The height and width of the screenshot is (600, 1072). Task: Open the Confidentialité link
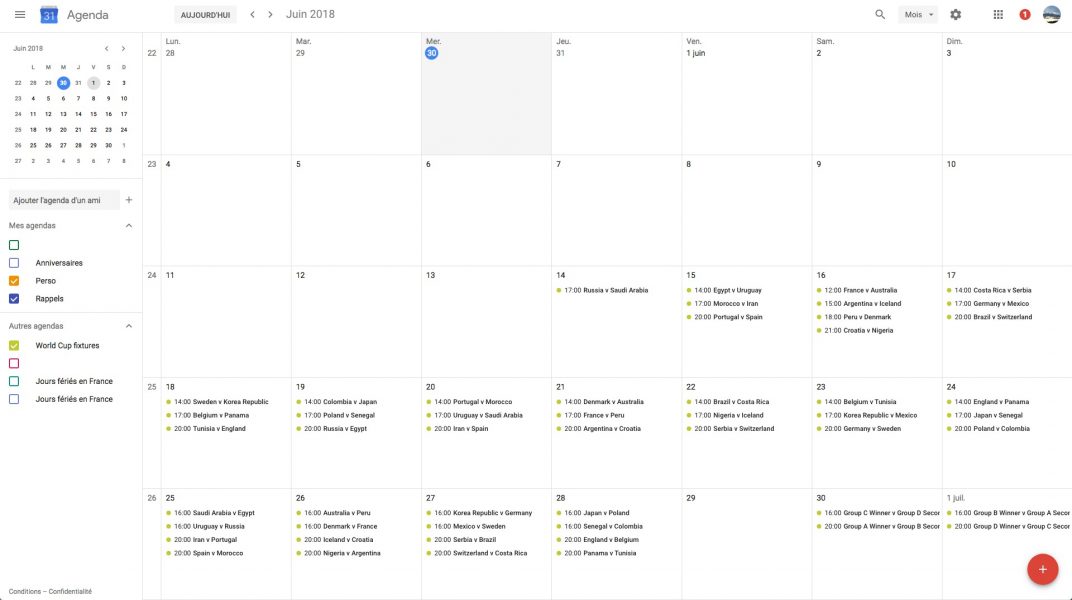tap(70, 592)
